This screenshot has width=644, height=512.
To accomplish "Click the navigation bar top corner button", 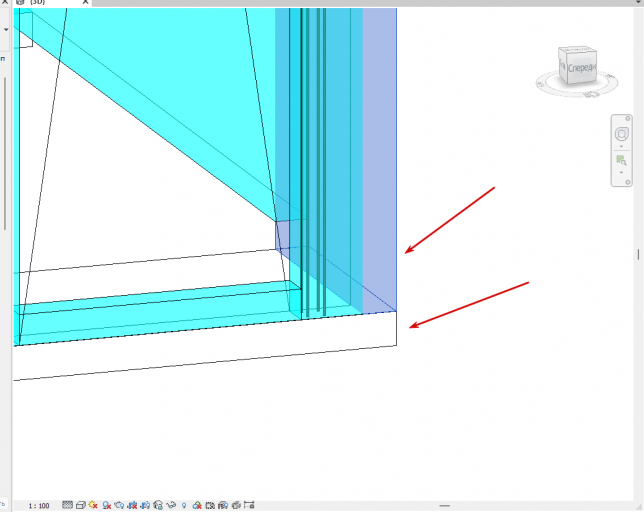I will coord(628,118).
